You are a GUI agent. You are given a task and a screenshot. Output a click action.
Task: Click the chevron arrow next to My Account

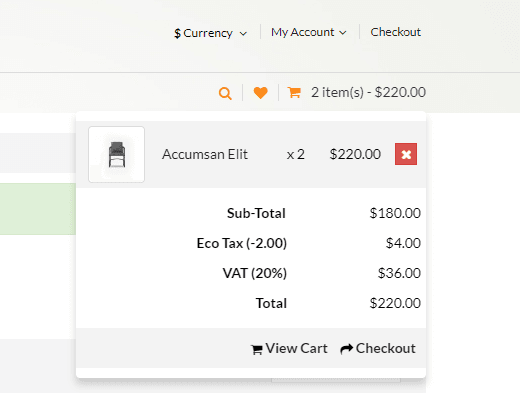pyautogui.click(x=343, y=33)
